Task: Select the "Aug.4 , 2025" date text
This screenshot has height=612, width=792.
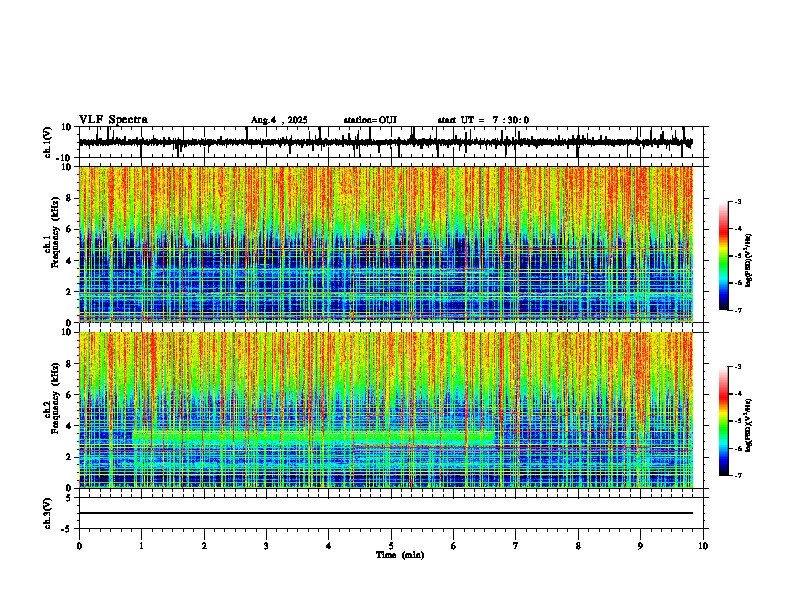Action: 279,120
